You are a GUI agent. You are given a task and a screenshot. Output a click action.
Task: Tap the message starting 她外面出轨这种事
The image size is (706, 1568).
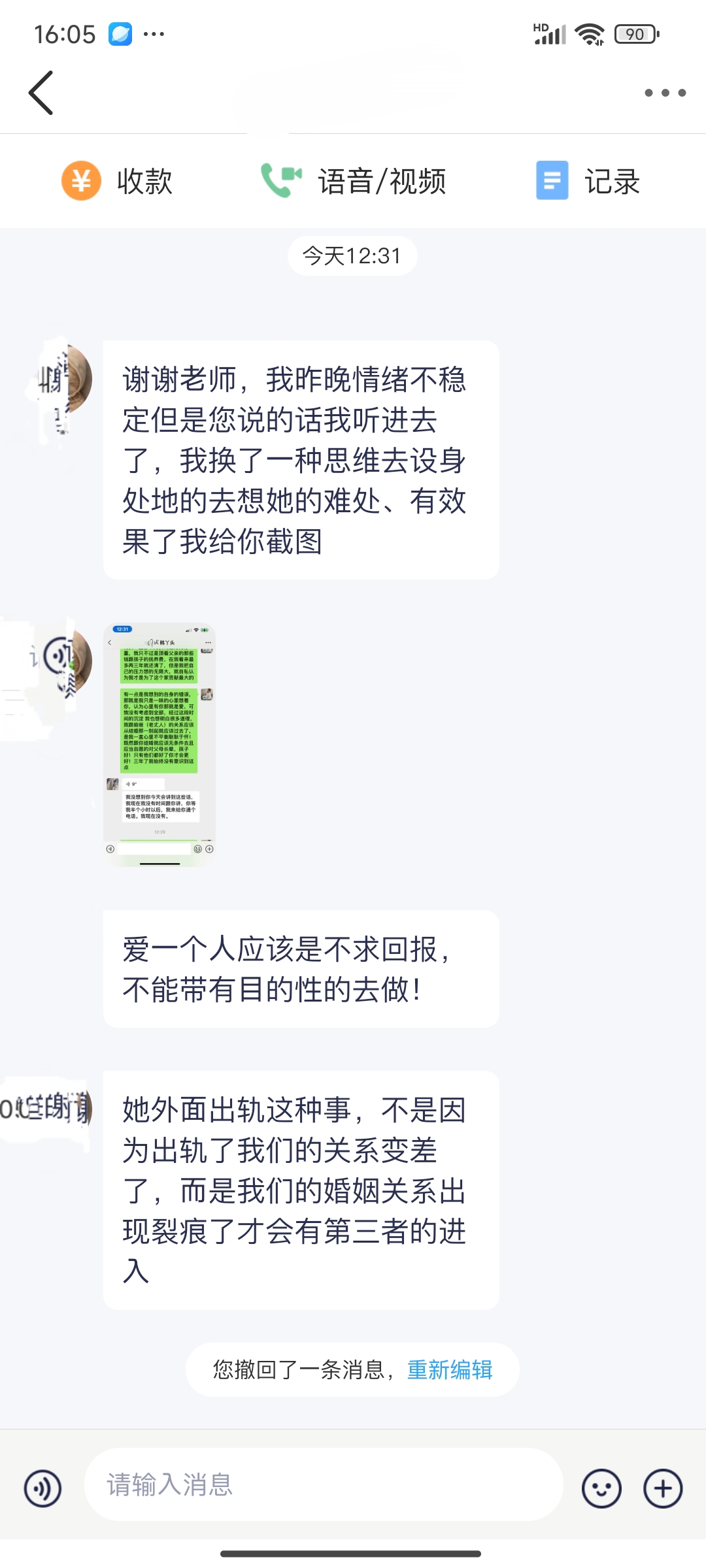tap(301, 1190)
